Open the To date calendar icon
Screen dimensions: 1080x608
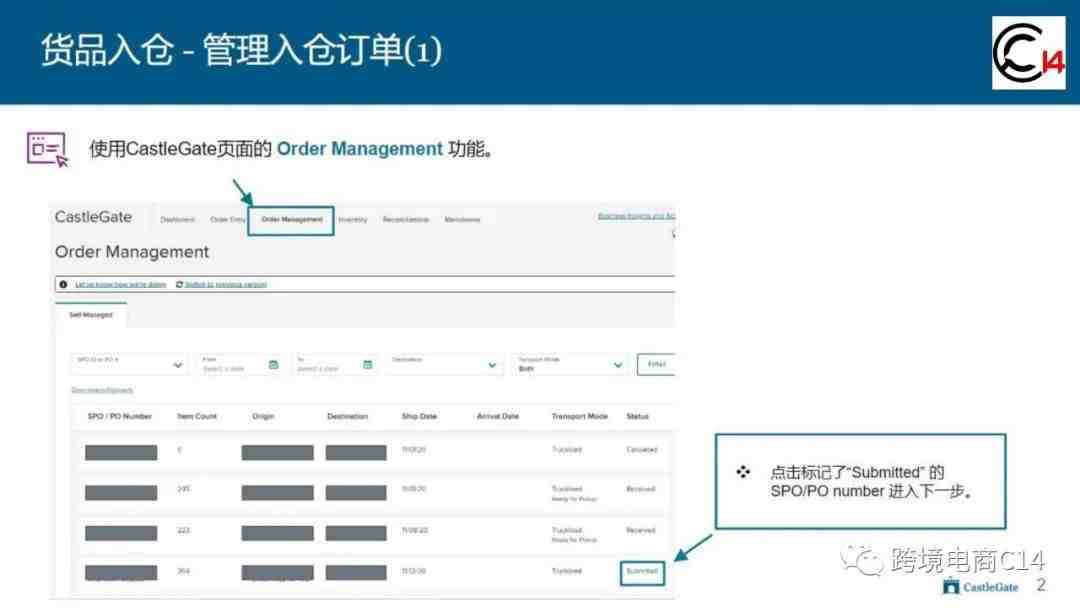(368, 364)
